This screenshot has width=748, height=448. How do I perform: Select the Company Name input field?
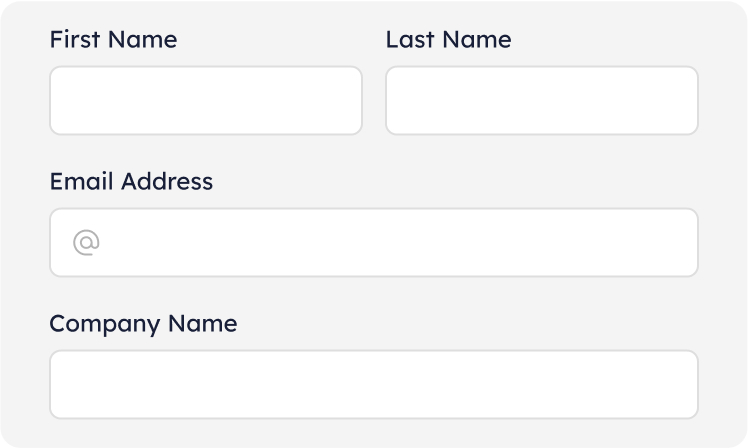coord(373,384)
